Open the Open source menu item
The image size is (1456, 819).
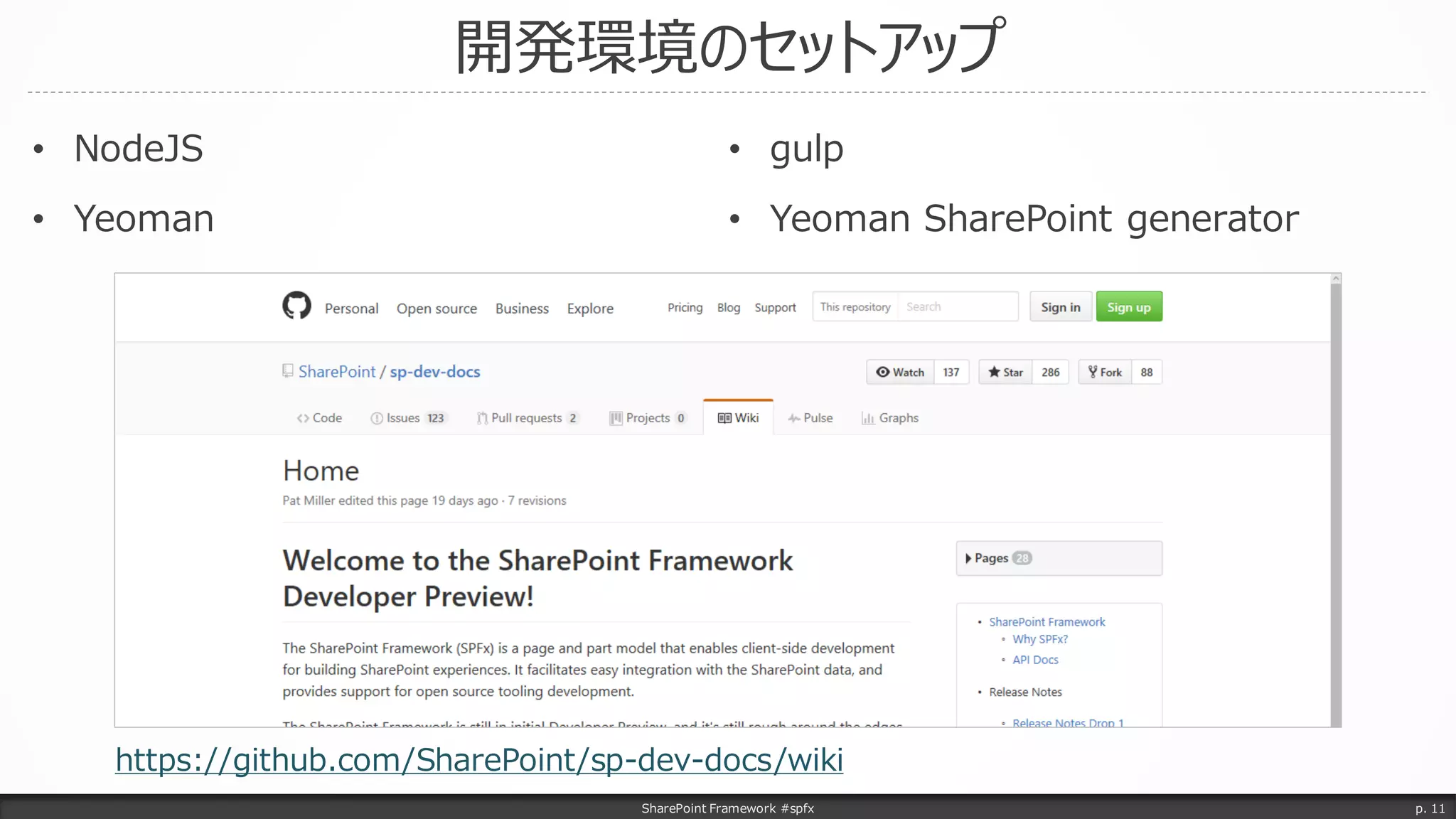437,309
